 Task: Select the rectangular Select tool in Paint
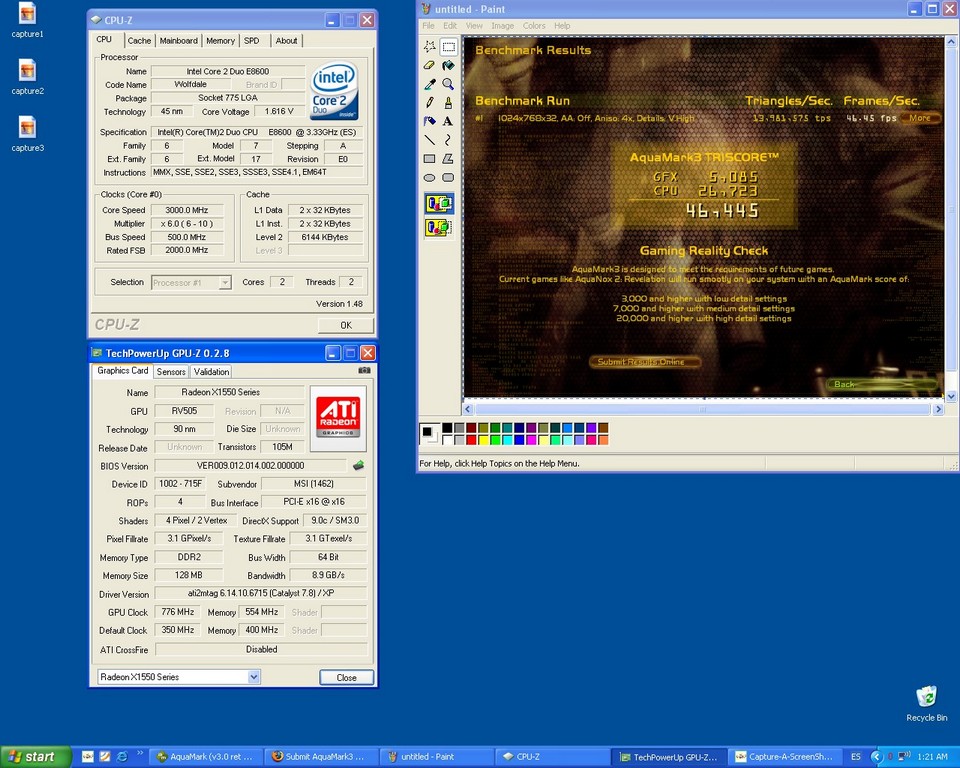pyautogui.click(x=448, y=47)
